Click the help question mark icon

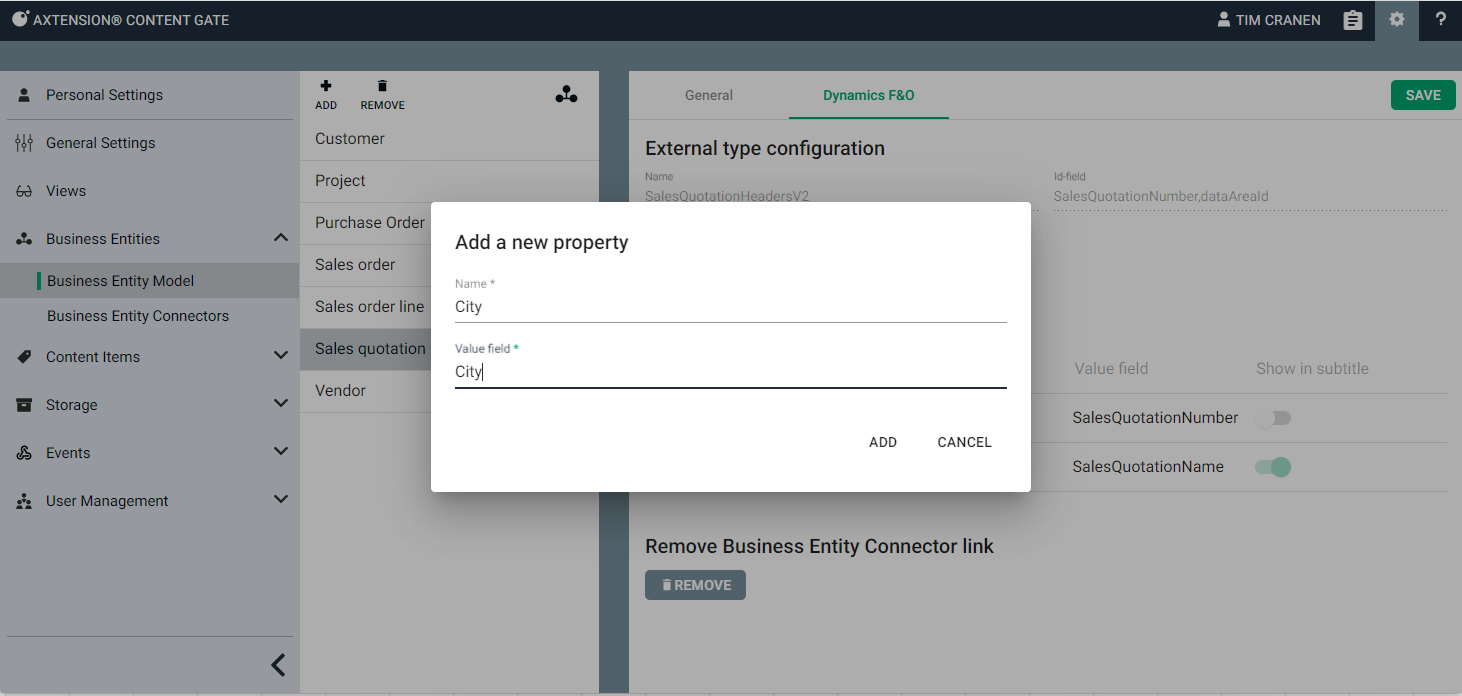pyautogui.click(x=1440, y=20)
